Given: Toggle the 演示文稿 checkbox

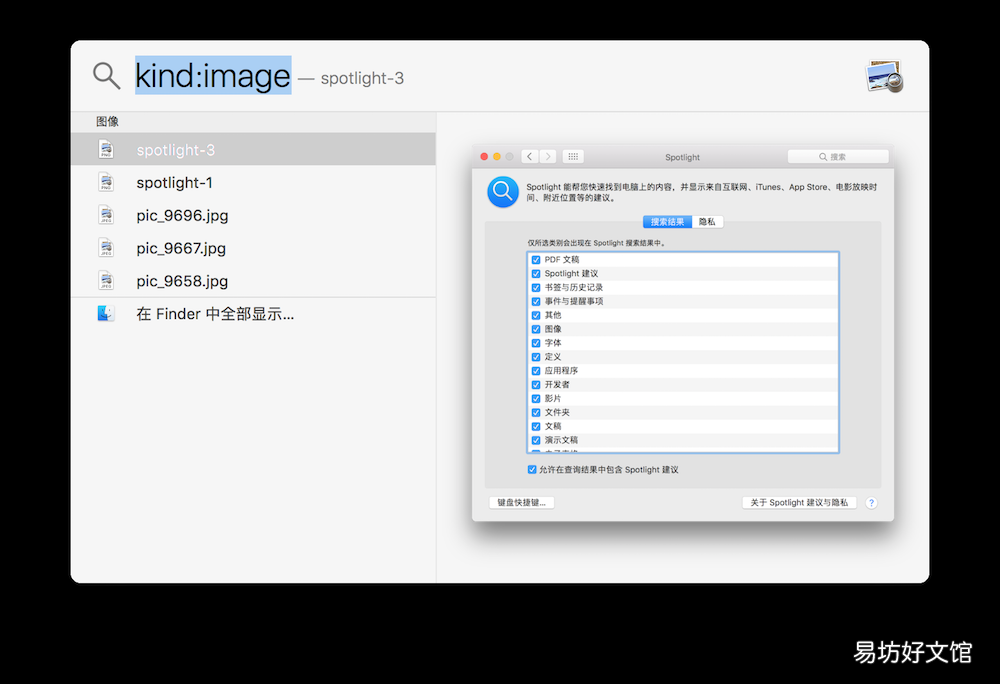Looking at the screenshot, I should pos(536,440).
